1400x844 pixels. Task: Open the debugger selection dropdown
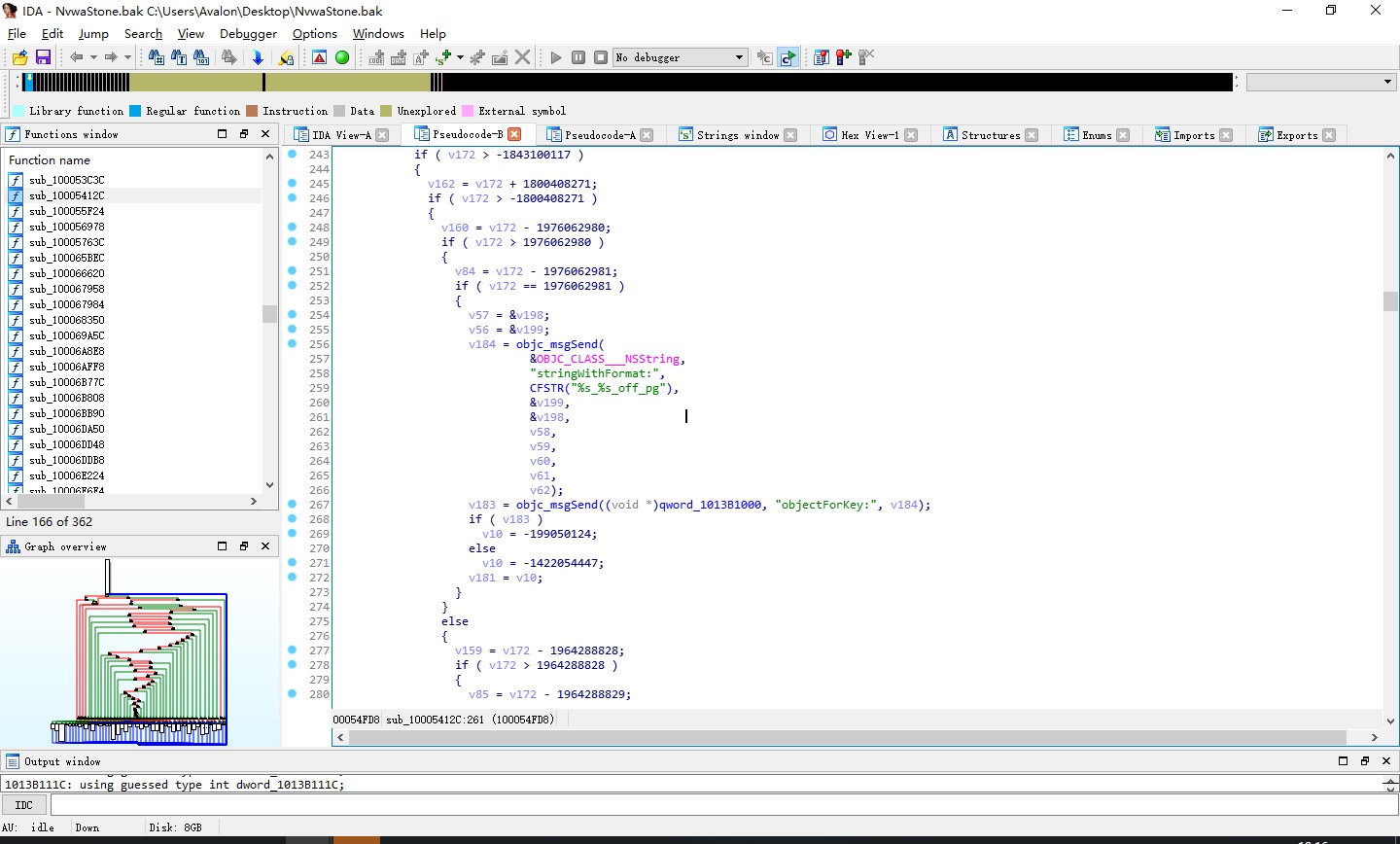[x=739, y=57]
